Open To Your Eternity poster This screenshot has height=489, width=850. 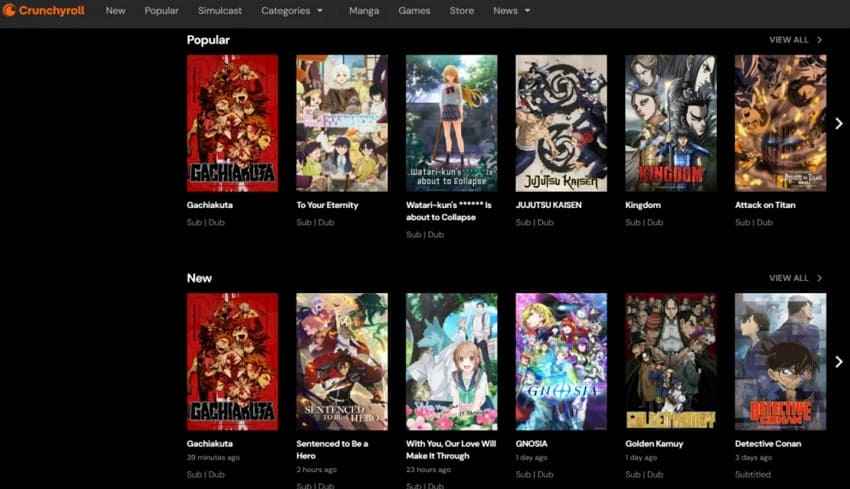point(342,123)
